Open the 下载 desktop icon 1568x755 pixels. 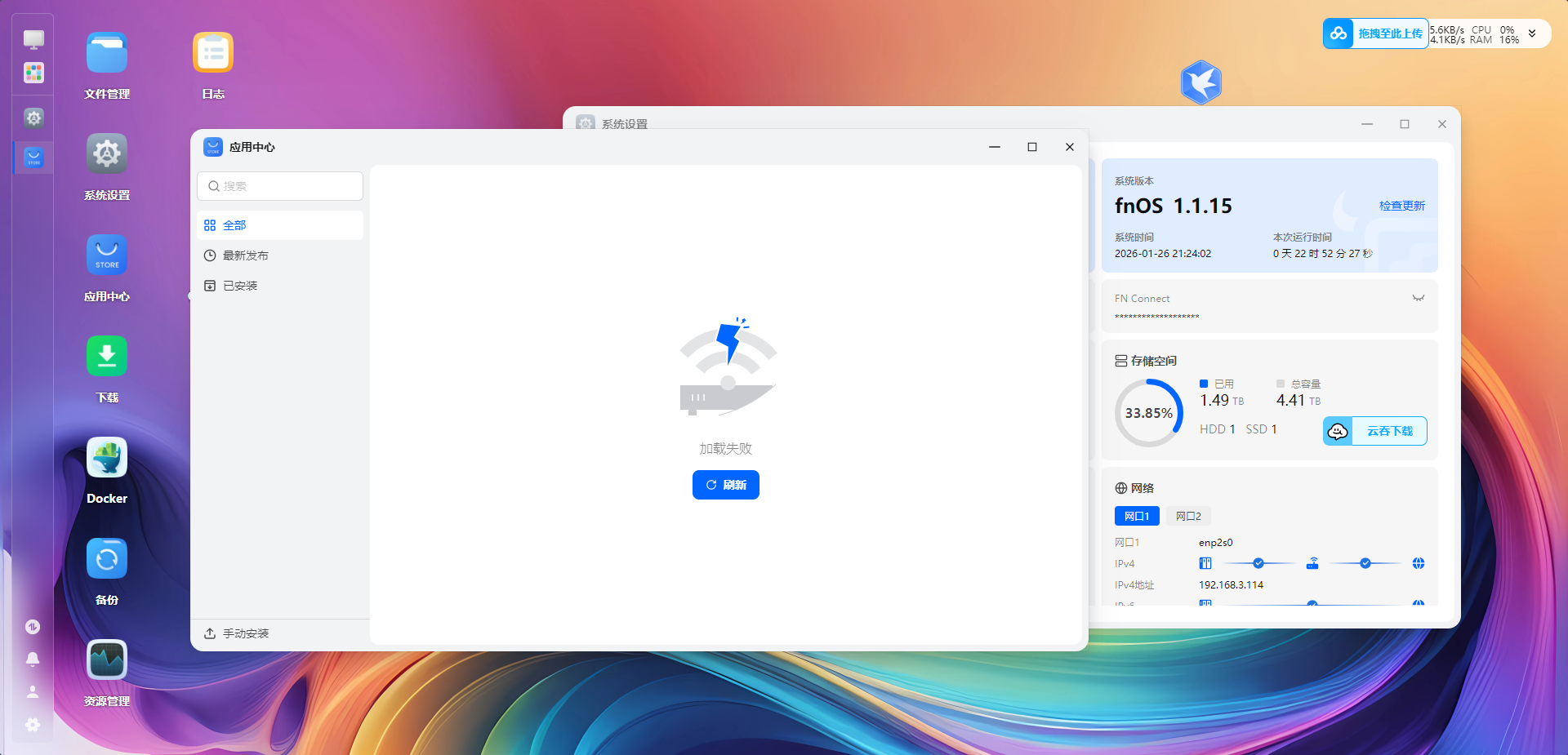point(107,357)
